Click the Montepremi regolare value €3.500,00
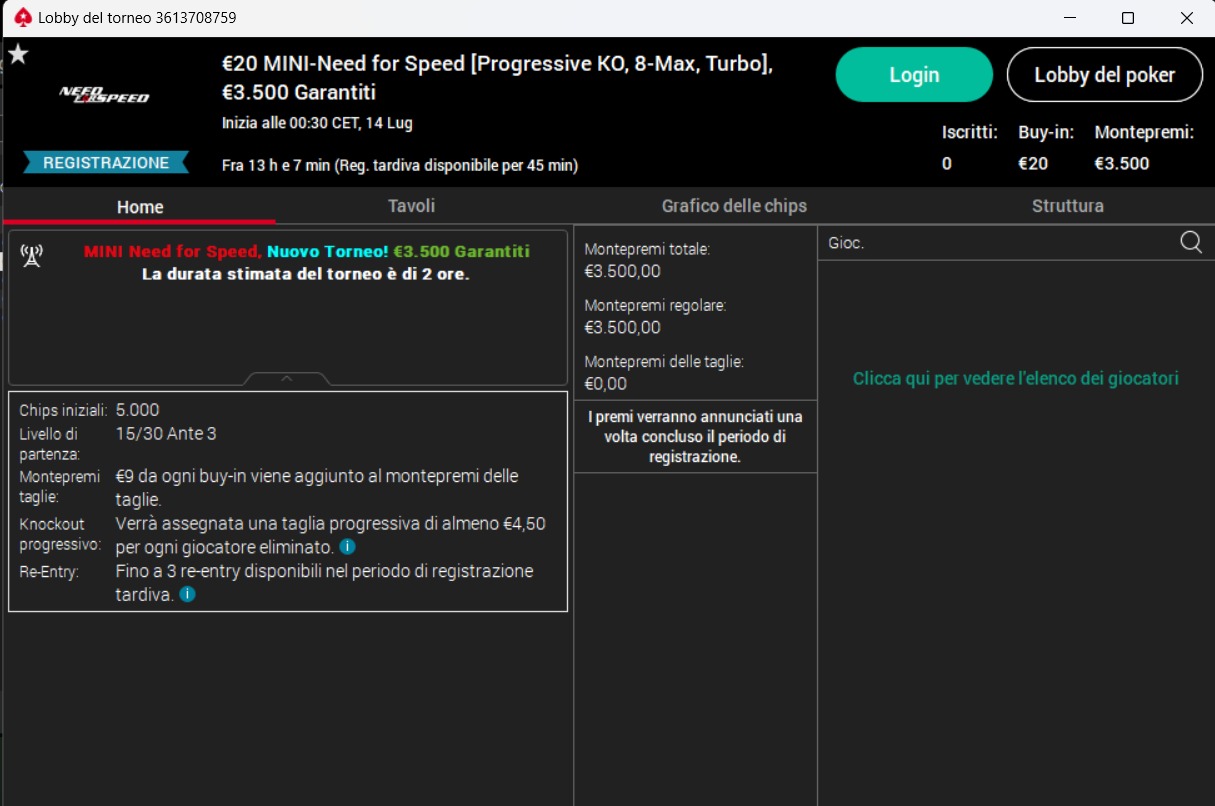Screen dimensions: 1215x806 pyautogui.click(x=623, y=327)
